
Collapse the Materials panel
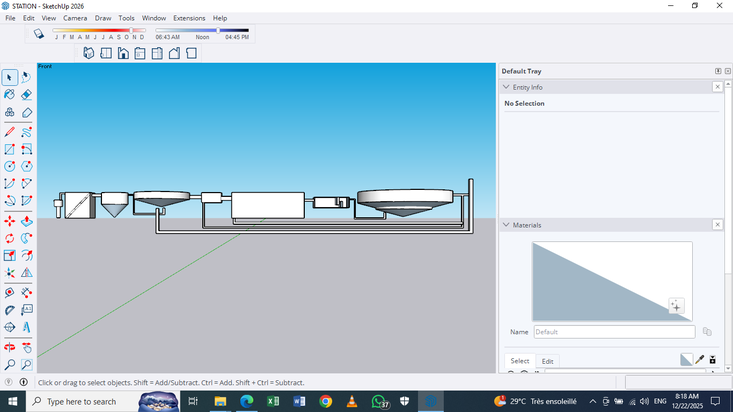pos(506,225)
